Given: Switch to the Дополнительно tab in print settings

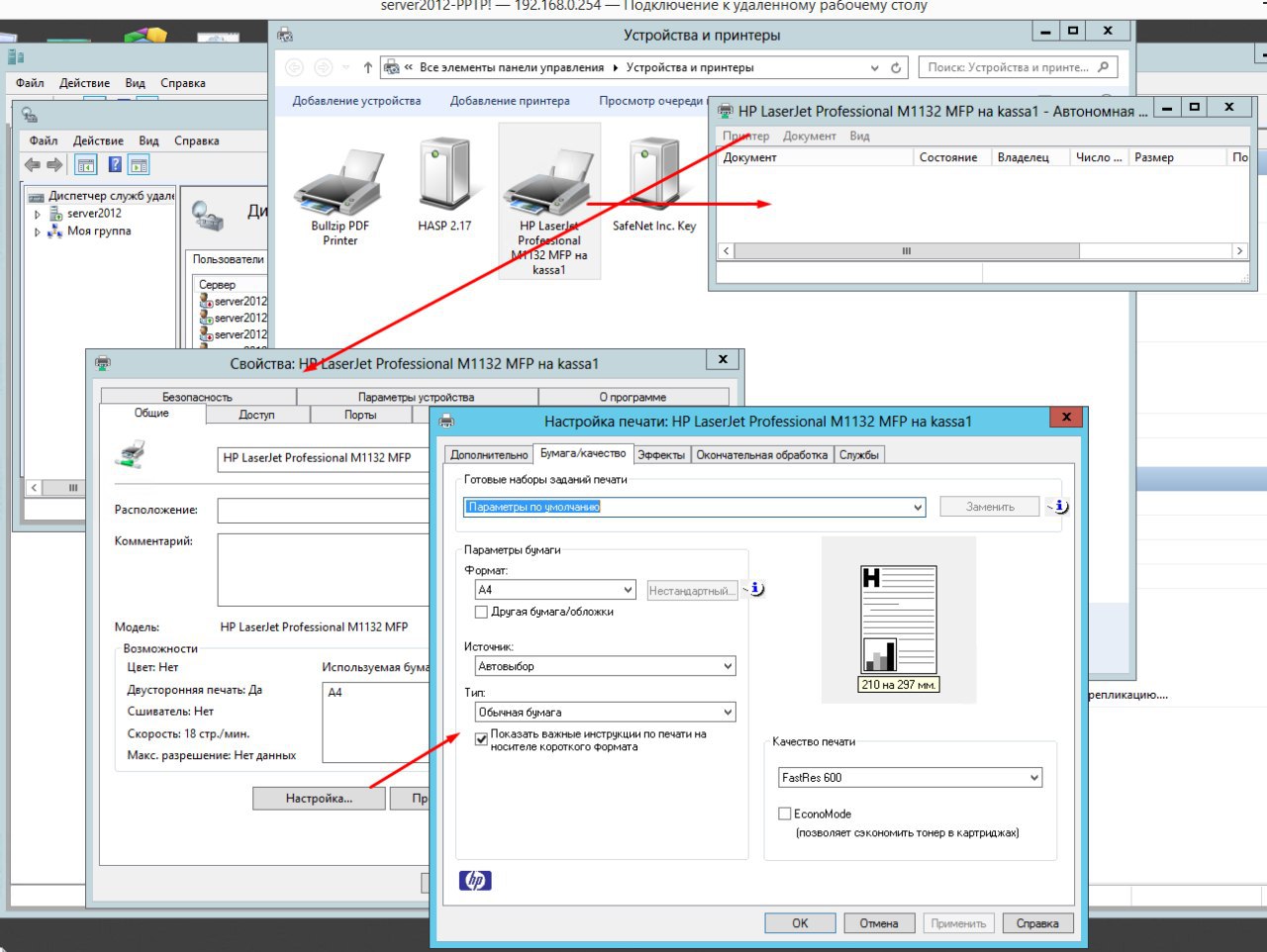Looking at the screenshot, I should pyautogui.click(x=489, y=455).
